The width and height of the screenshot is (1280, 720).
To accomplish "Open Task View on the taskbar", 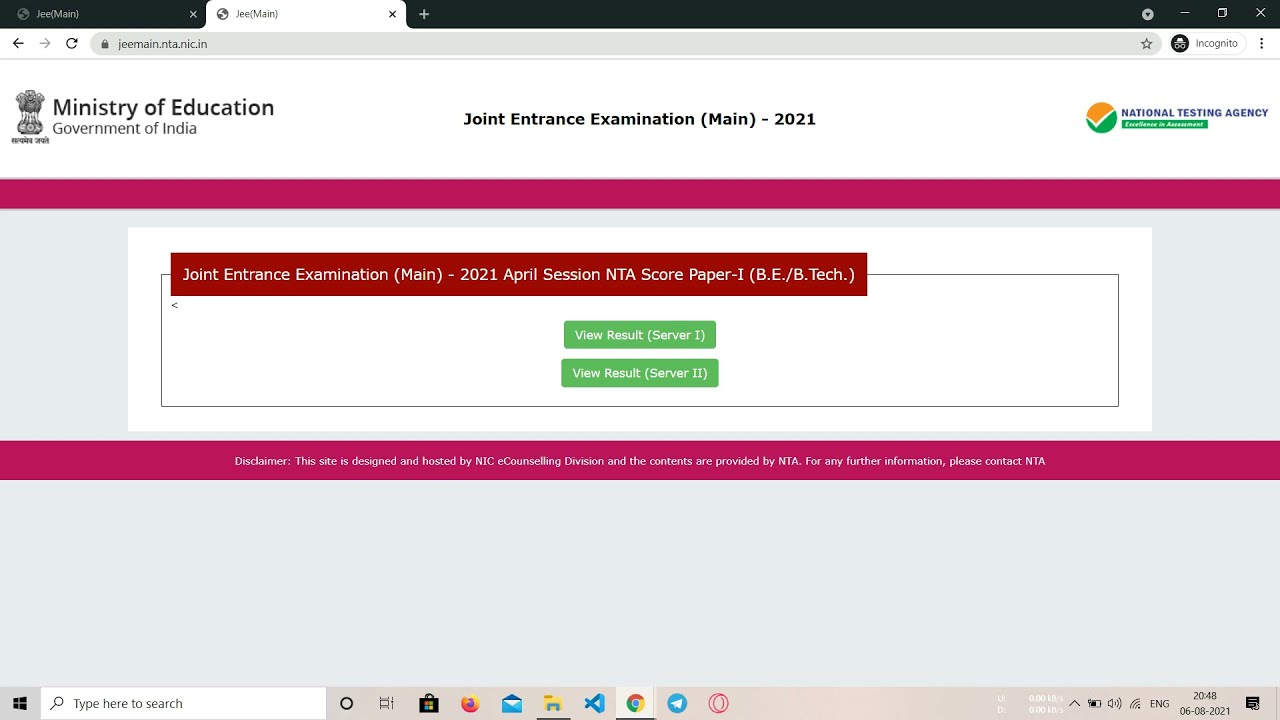I will [x=387, y=703].
